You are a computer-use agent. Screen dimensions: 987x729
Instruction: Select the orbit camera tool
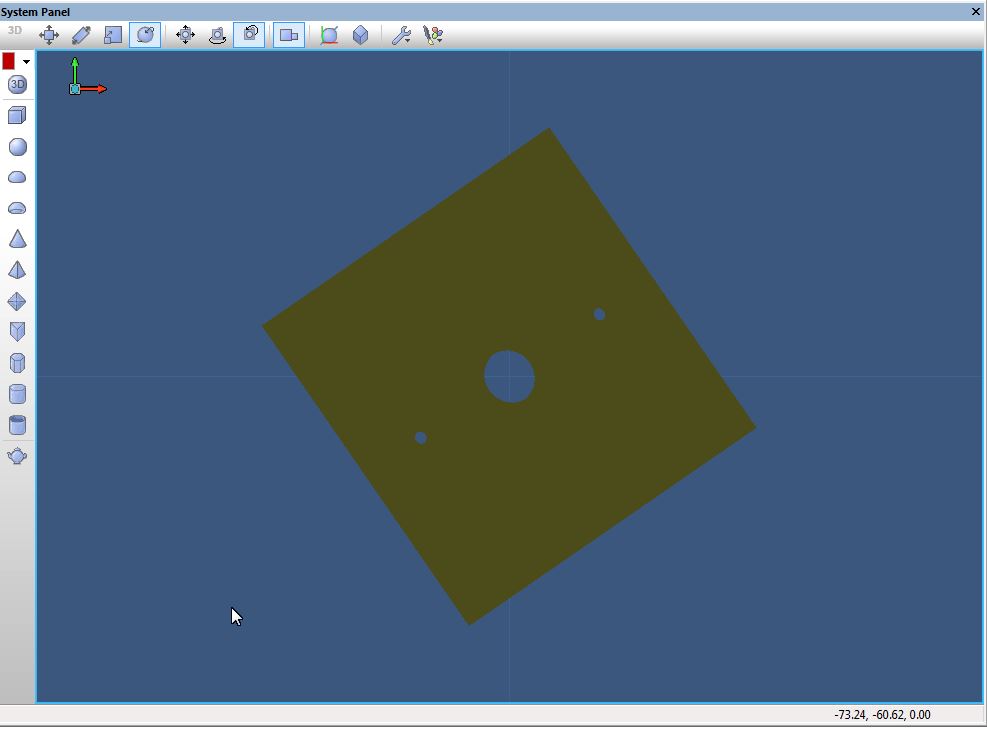(x=217, y=35)
